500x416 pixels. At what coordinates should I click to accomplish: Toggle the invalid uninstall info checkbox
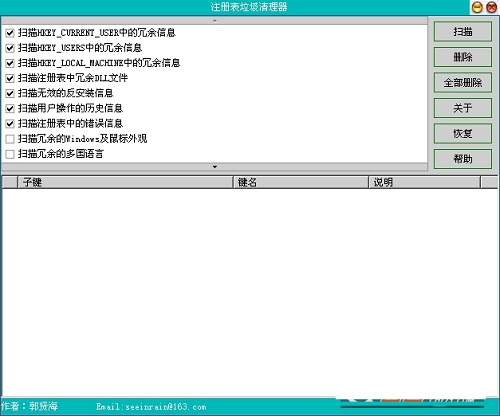(x=10, y=93)
